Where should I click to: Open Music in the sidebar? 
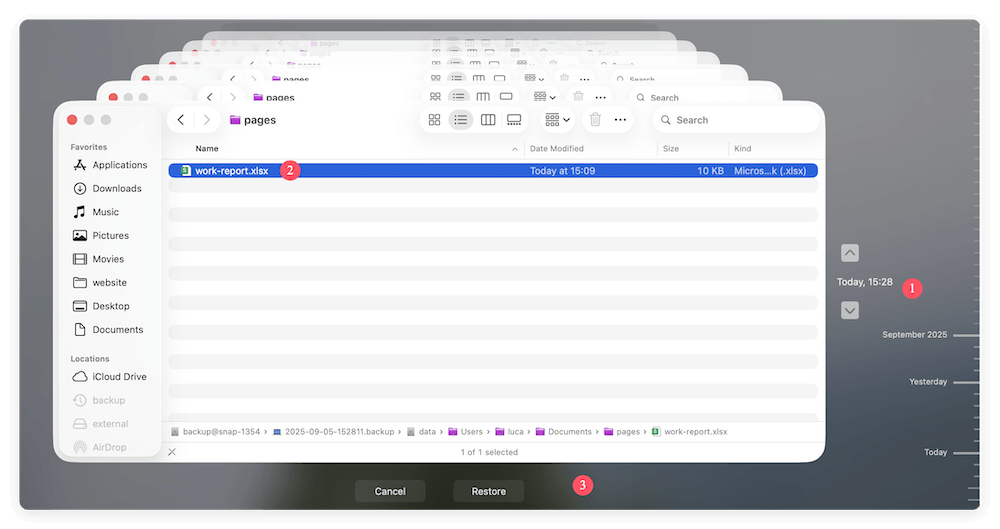point(97,212)
